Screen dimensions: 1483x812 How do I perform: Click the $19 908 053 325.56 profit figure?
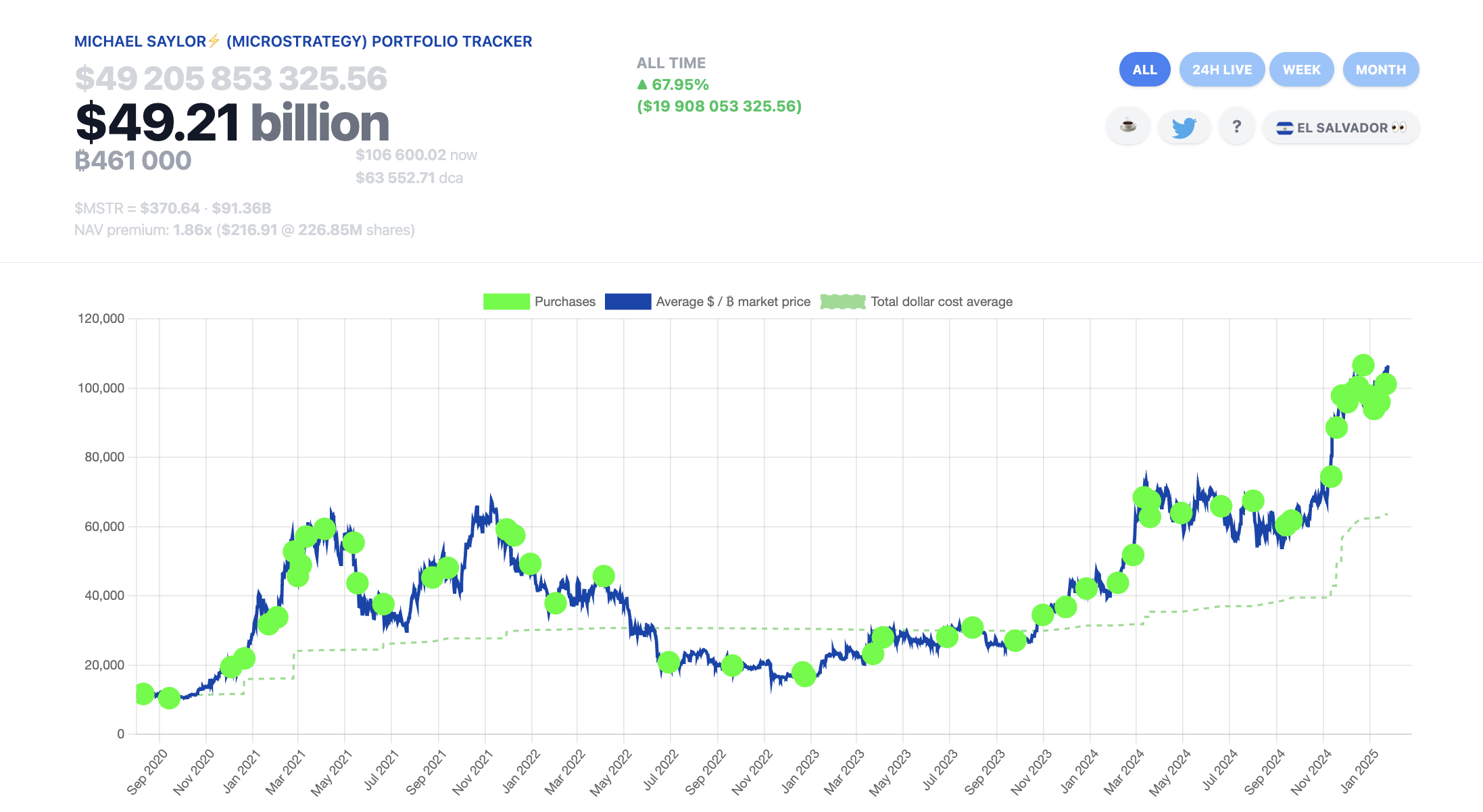click(x=719, y=106)
